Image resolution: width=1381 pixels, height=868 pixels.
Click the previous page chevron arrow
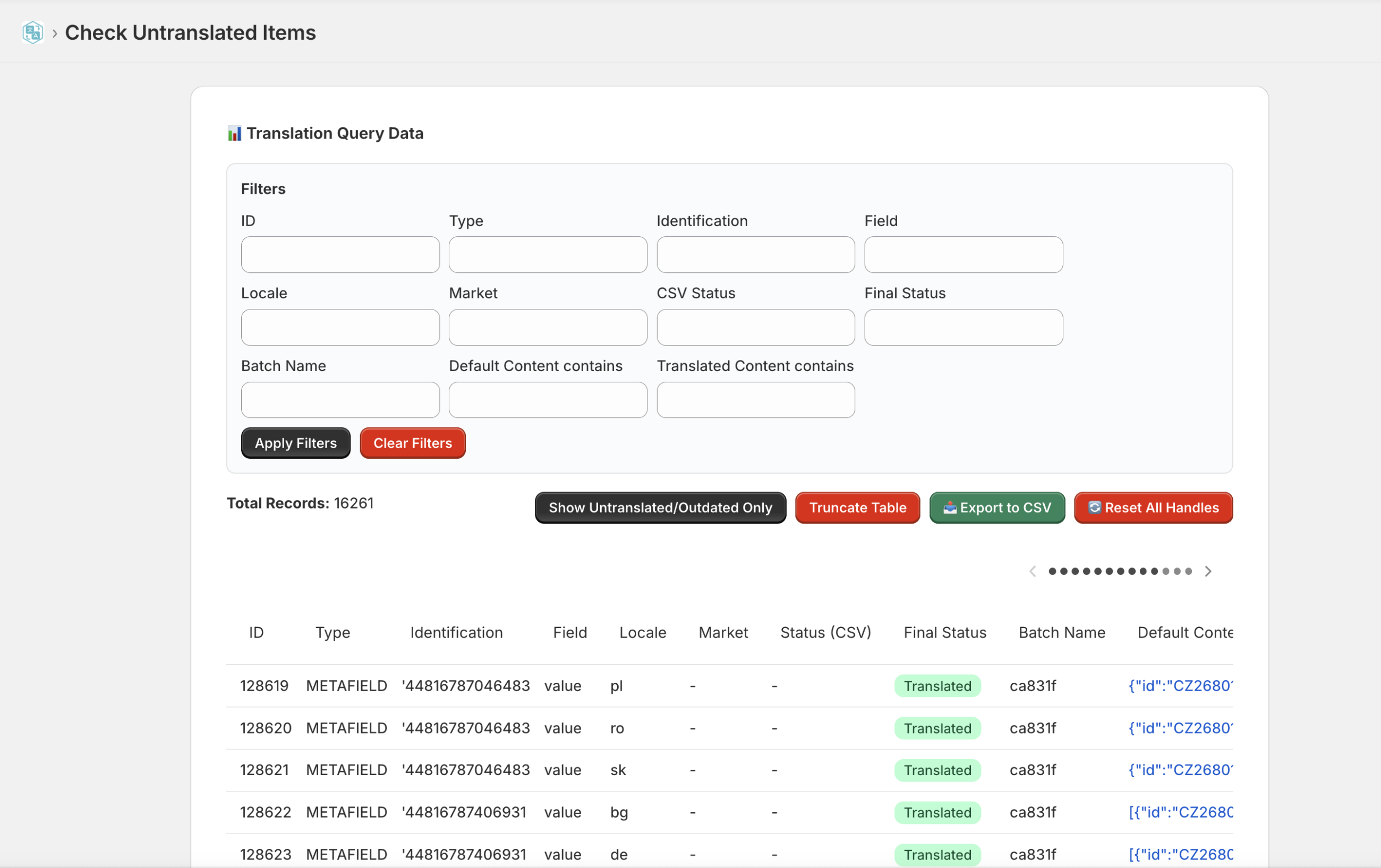1033,571
